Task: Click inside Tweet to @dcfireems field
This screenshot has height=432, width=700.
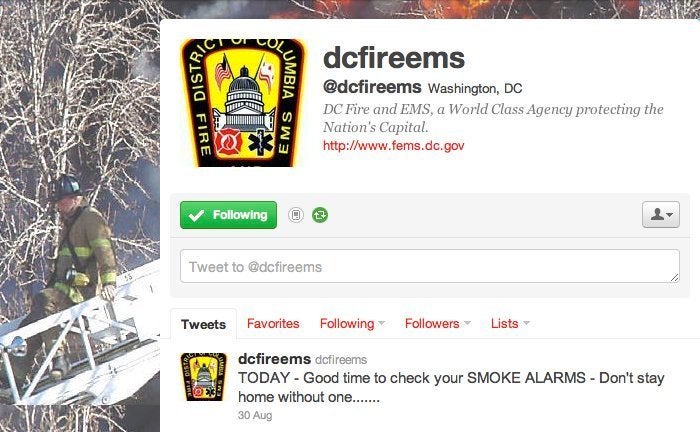Action: 430,266
